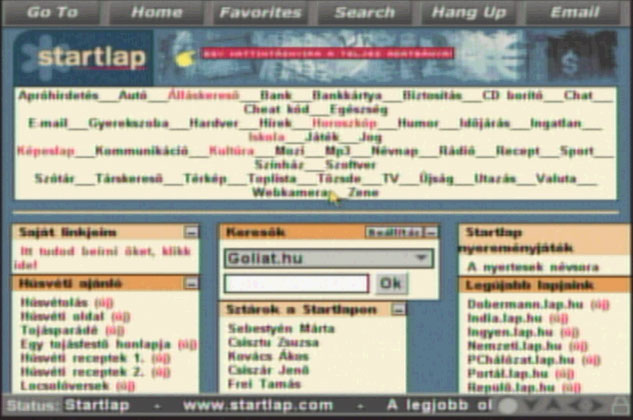Follow the Cheat kód link
This screenshot has height=420, width=633.
pyautogui.click(x=277, y=109)
